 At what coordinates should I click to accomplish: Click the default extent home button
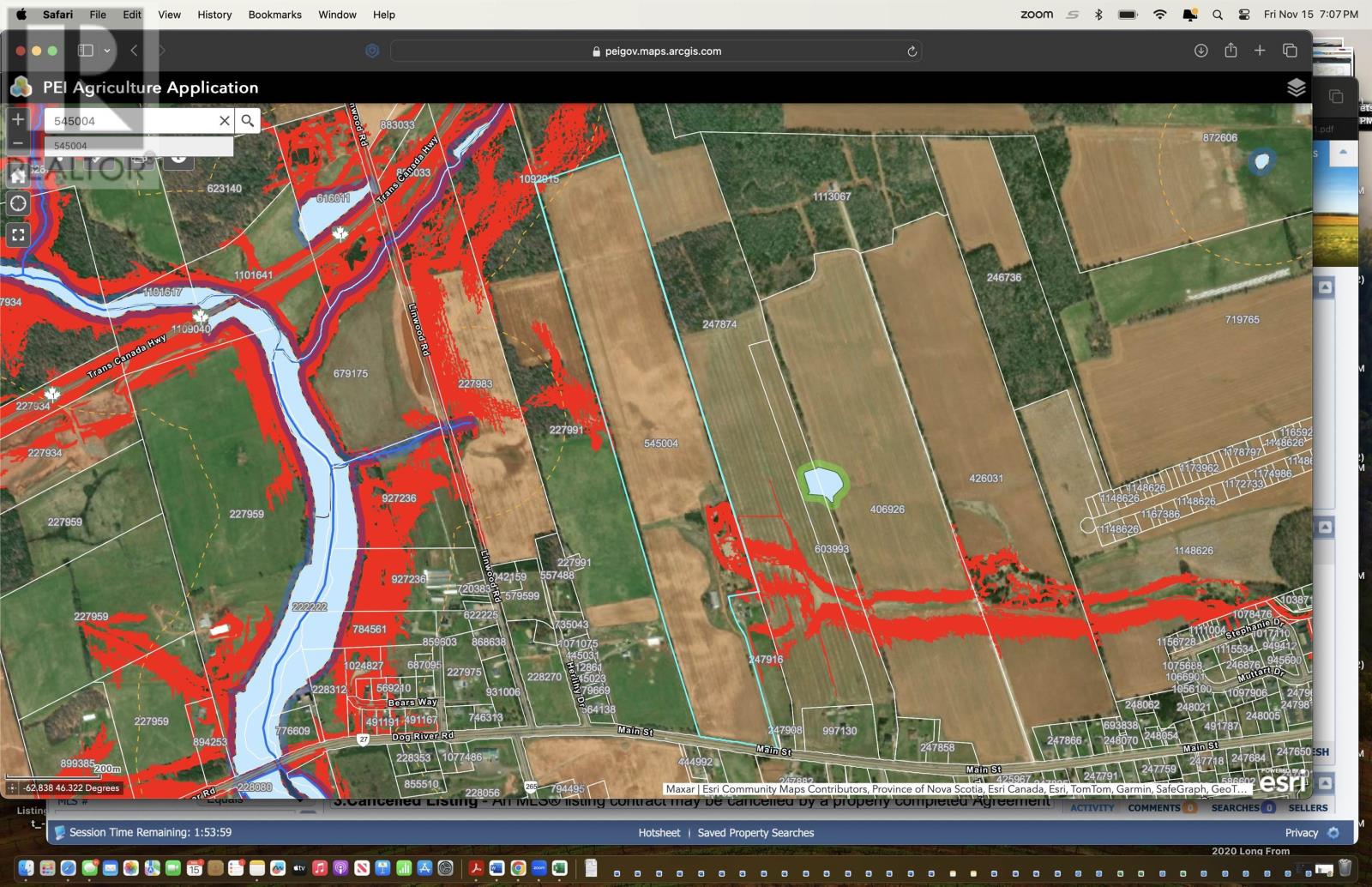[x=18, y=175]
